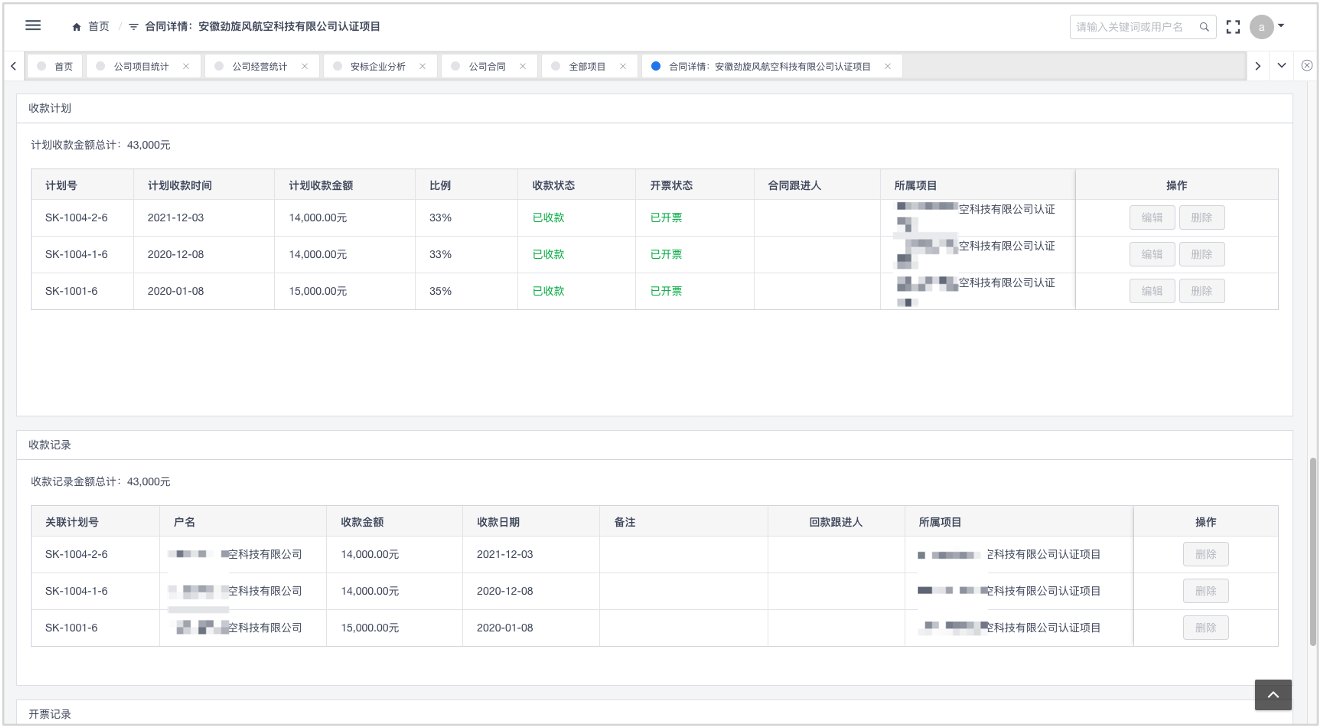Toggle fullscreen mode icon

1233,27
